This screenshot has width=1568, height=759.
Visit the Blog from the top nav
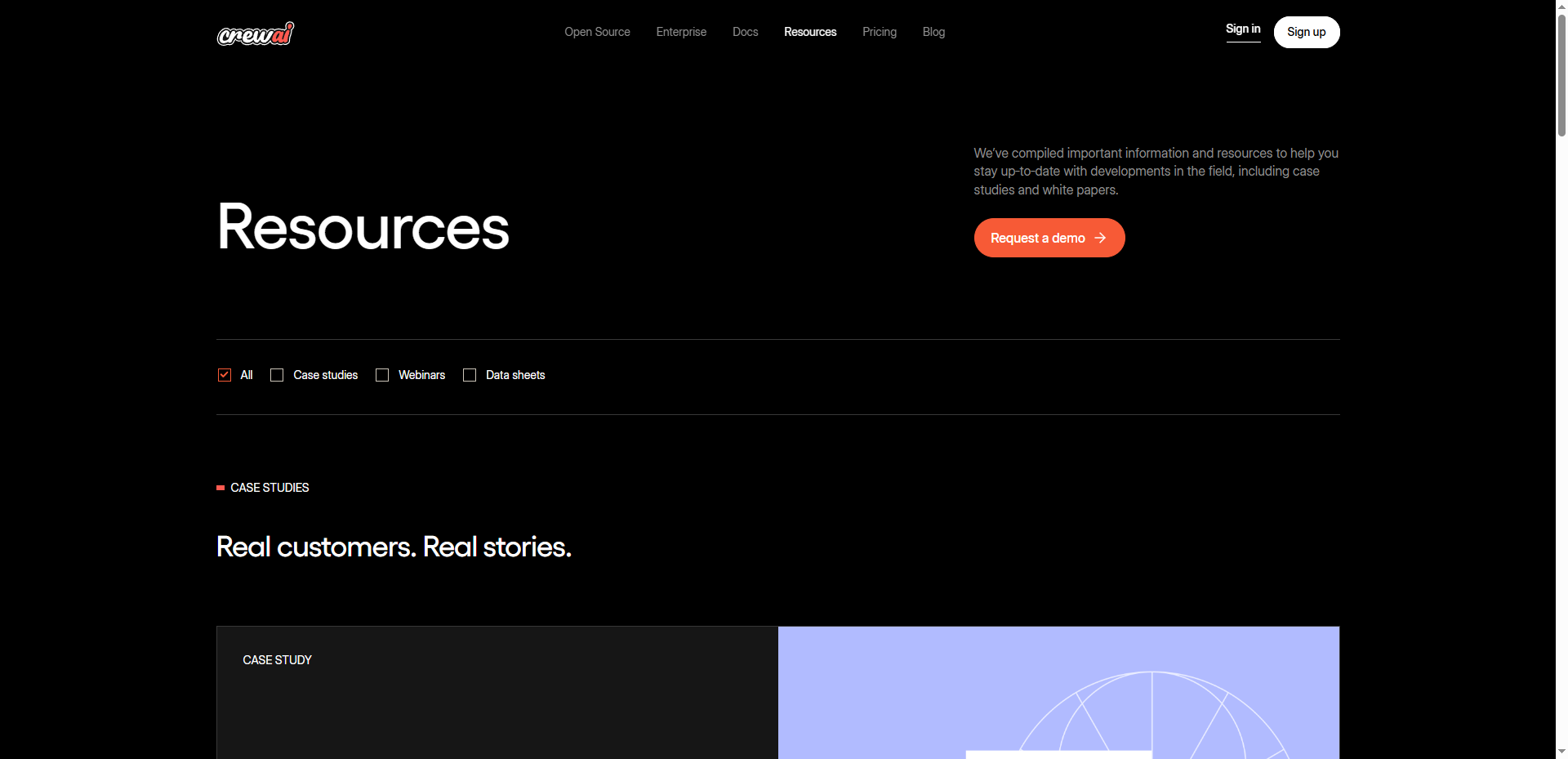(933, 32)
